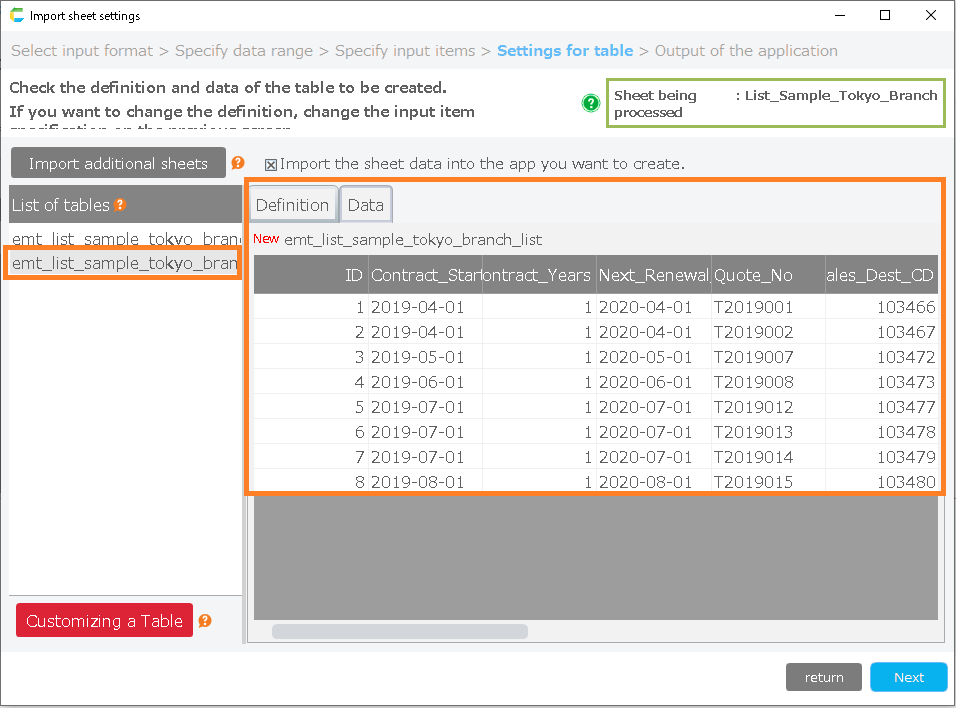Click the ID column header
This screenshot has width=956, height=708.
pyautogui.click(x=310, y=275)
